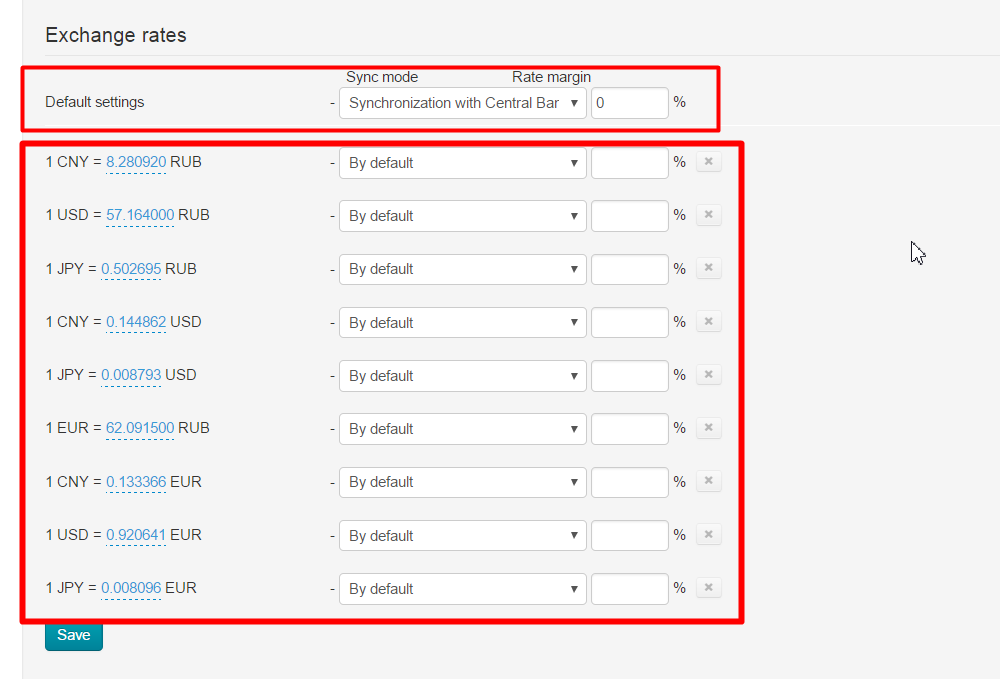1000x679 pixels.
Task: Open sync mode dropdown for JPY to RUB
Action: tap(462, 269)
